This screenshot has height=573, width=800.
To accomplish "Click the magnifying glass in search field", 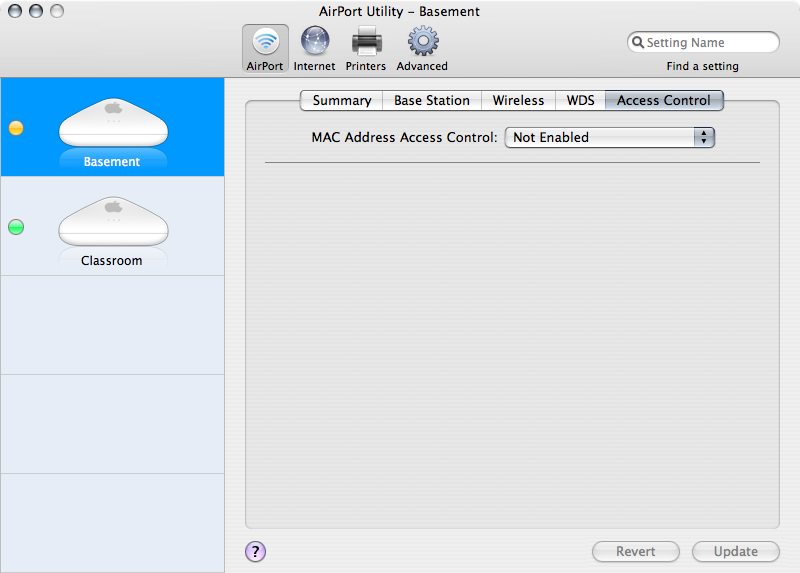I will [637, 42].
